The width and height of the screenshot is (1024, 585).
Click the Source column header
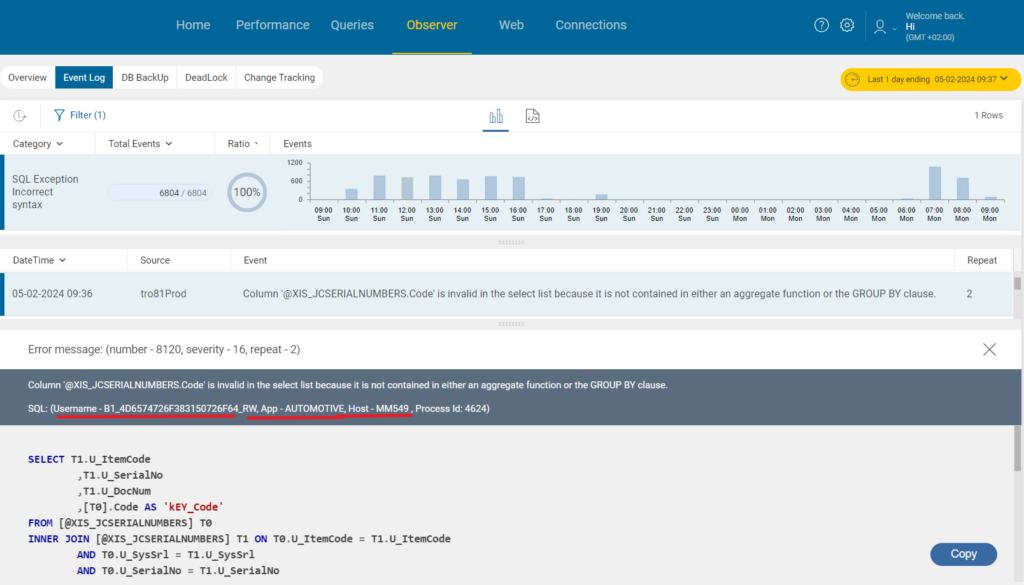pos(155,260)
